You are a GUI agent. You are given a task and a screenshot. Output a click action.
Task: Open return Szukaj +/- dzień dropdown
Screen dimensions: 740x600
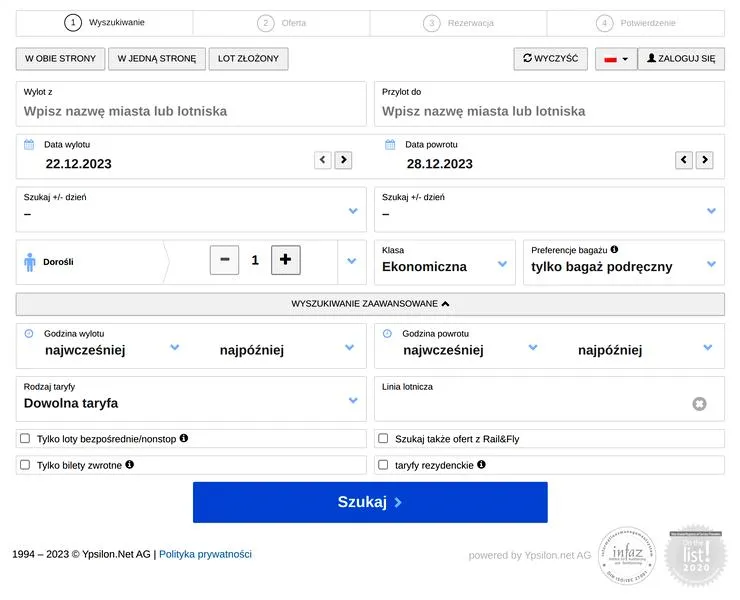pyautogui.click(x=549, y=210)
